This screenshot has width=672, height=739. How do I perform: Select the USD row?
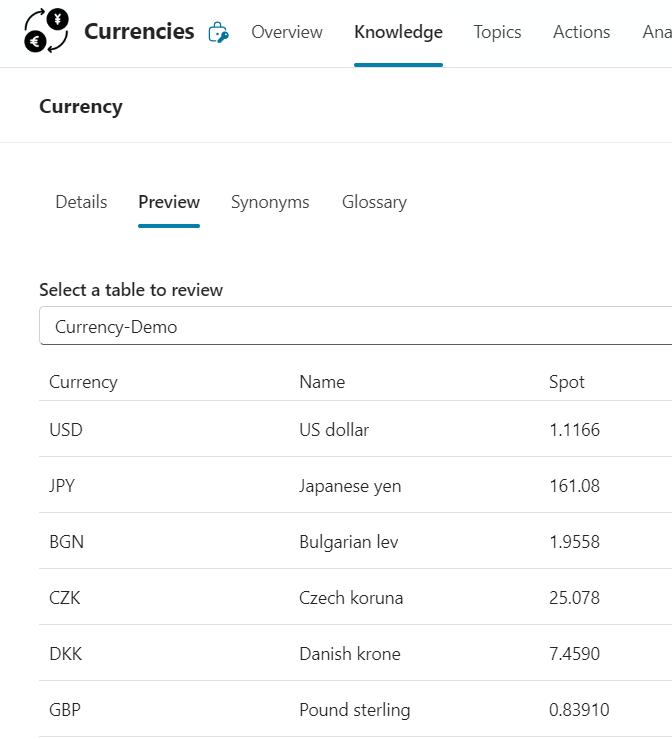pyautogui.click(x=355, y=429)
